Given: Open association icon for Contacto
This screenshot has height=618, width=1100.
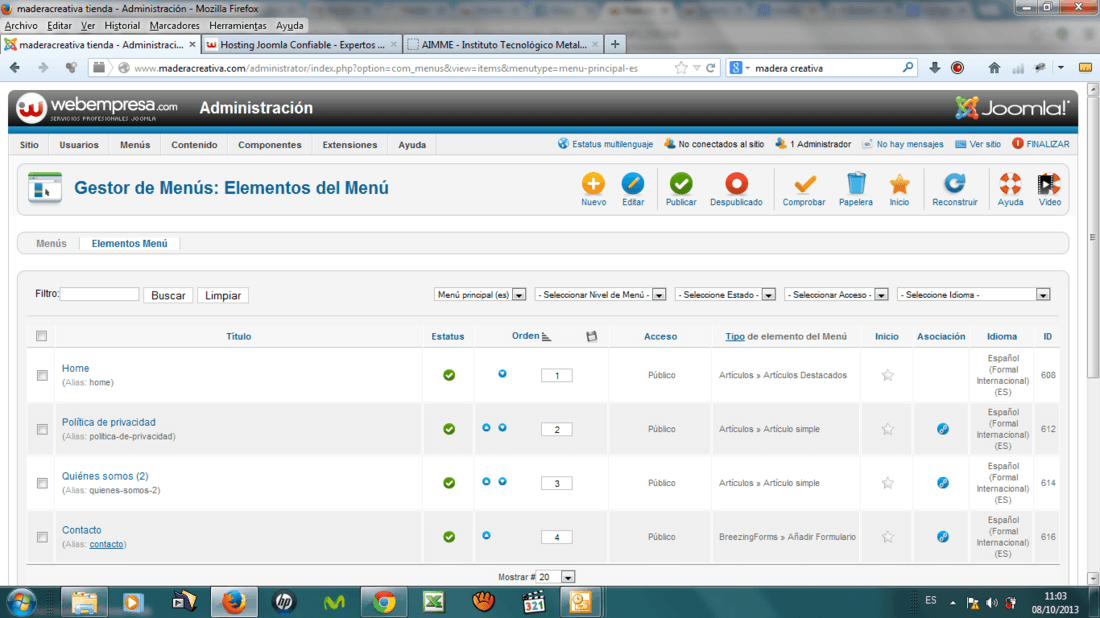Looking at the screenshot, I should tap(943, 537).
